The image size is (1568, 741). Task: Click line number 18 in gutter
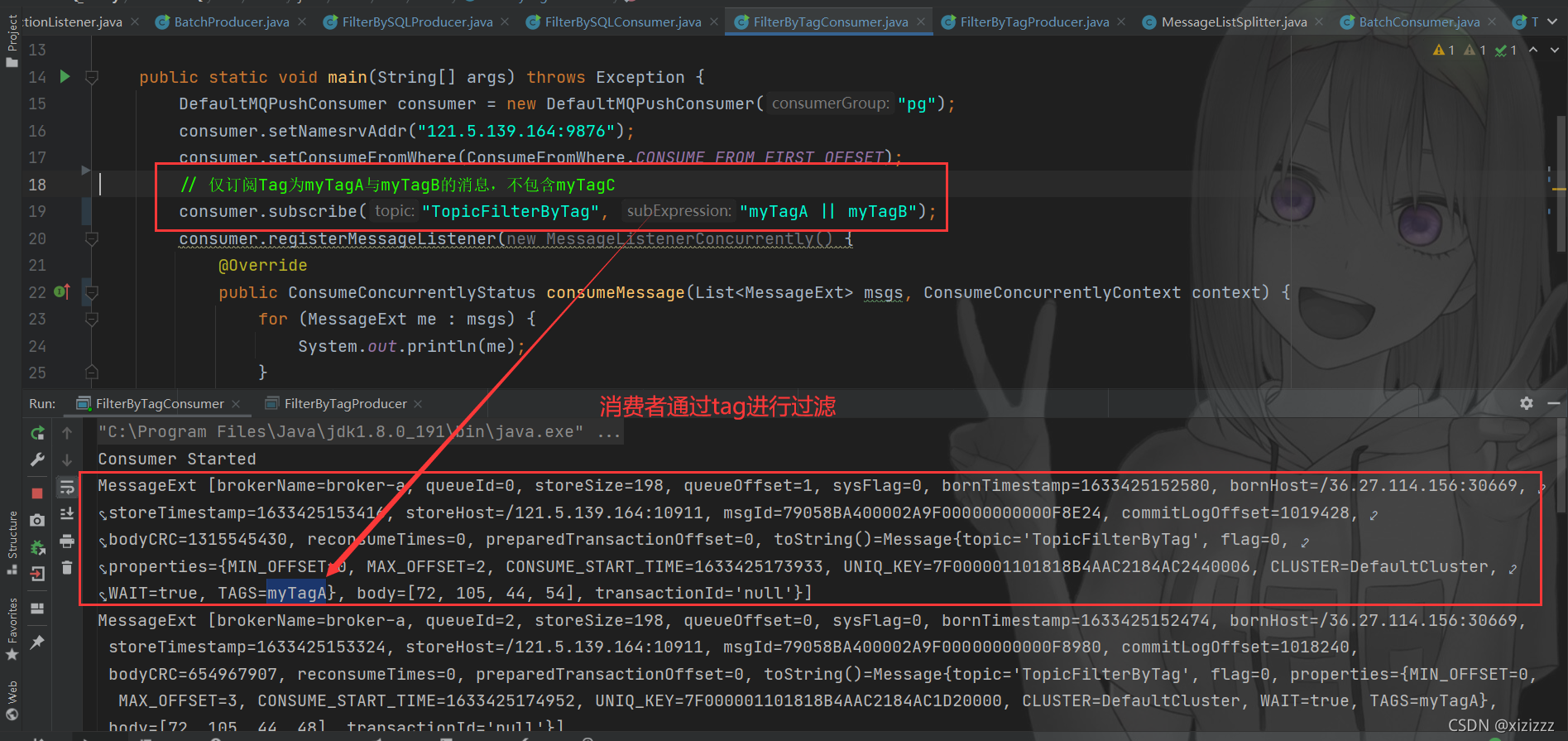(x=37, y=184)
